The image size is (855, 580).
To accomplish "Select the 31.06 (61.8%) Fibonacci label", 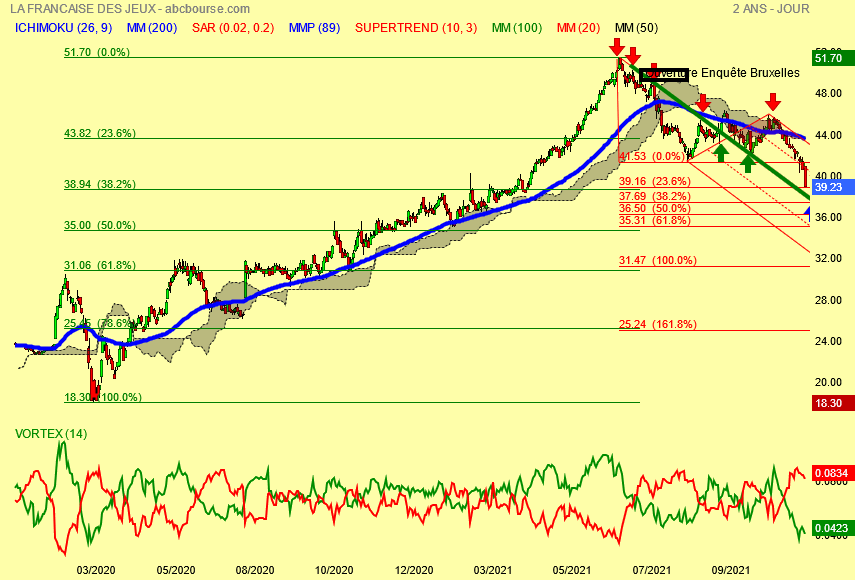I will (100, 265).
